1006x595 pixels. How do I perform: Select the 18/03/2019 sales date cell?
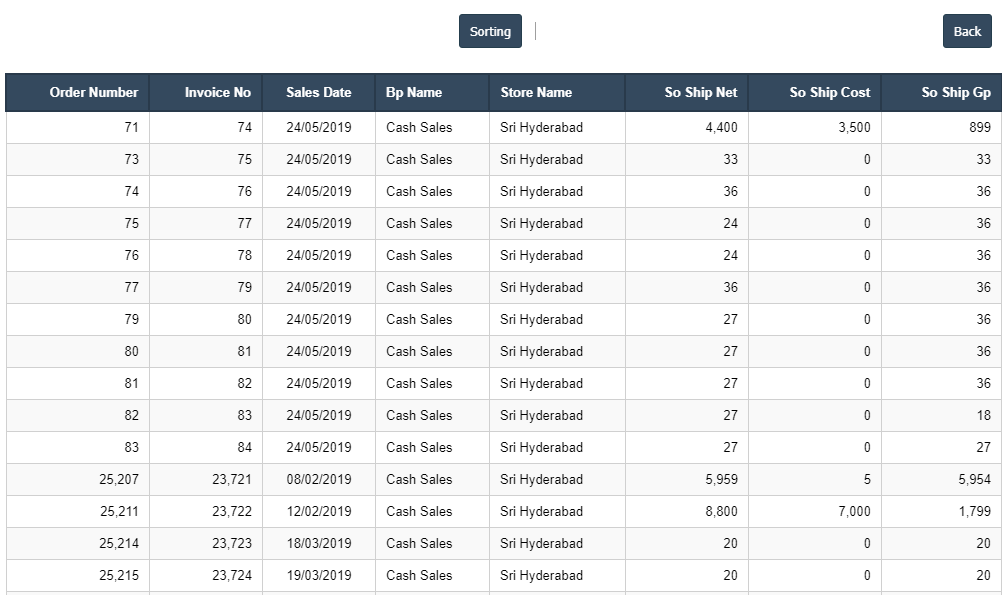[x=319, y=543]
